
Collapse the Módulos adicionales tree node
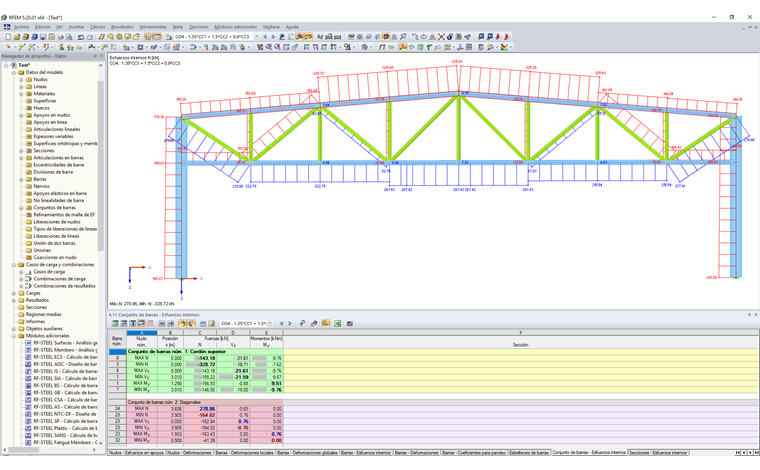click(x=14, y=336)
